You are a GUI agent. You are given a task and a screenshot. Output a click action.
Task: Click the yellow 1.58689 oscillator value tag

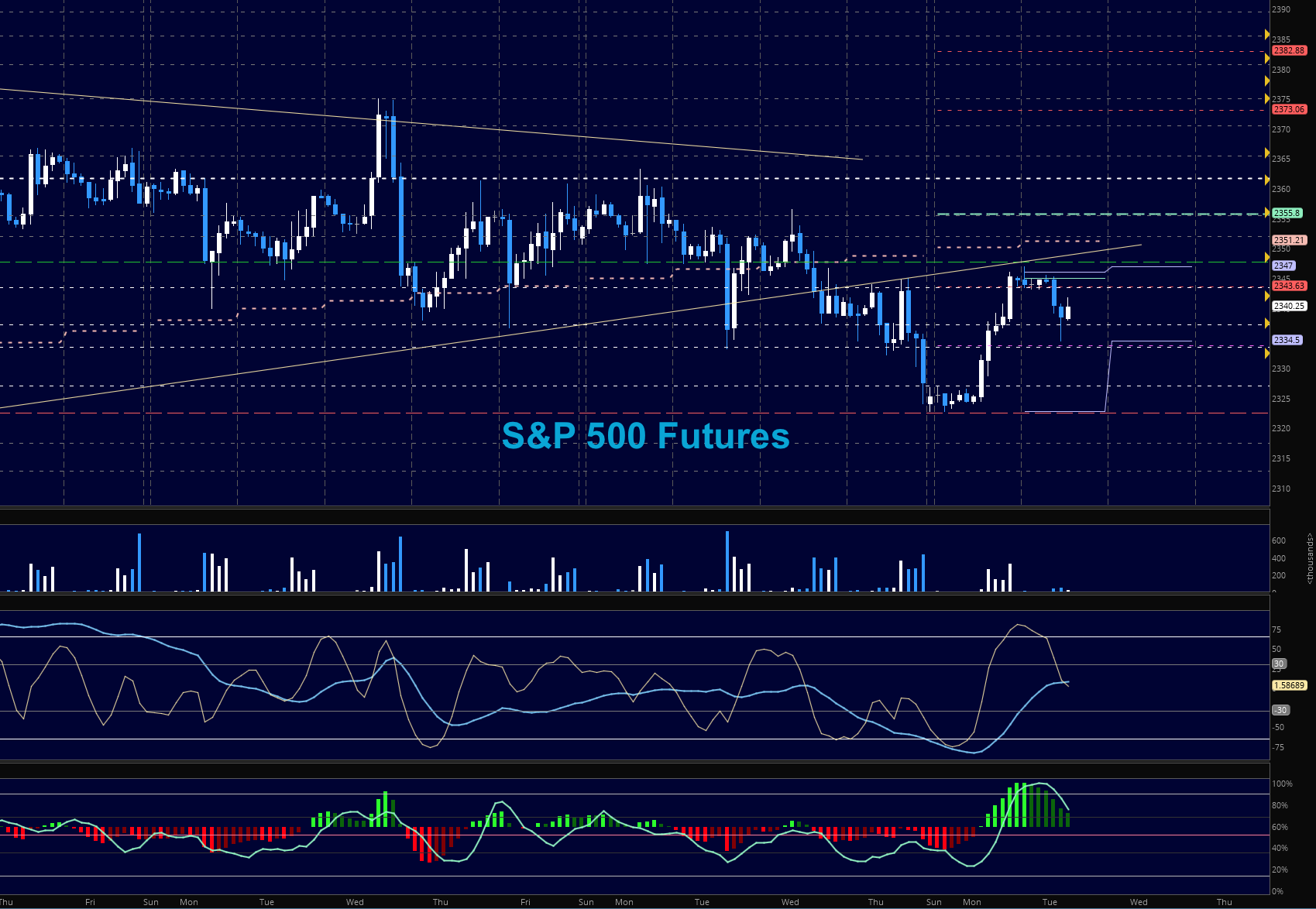coord(1290,685)
